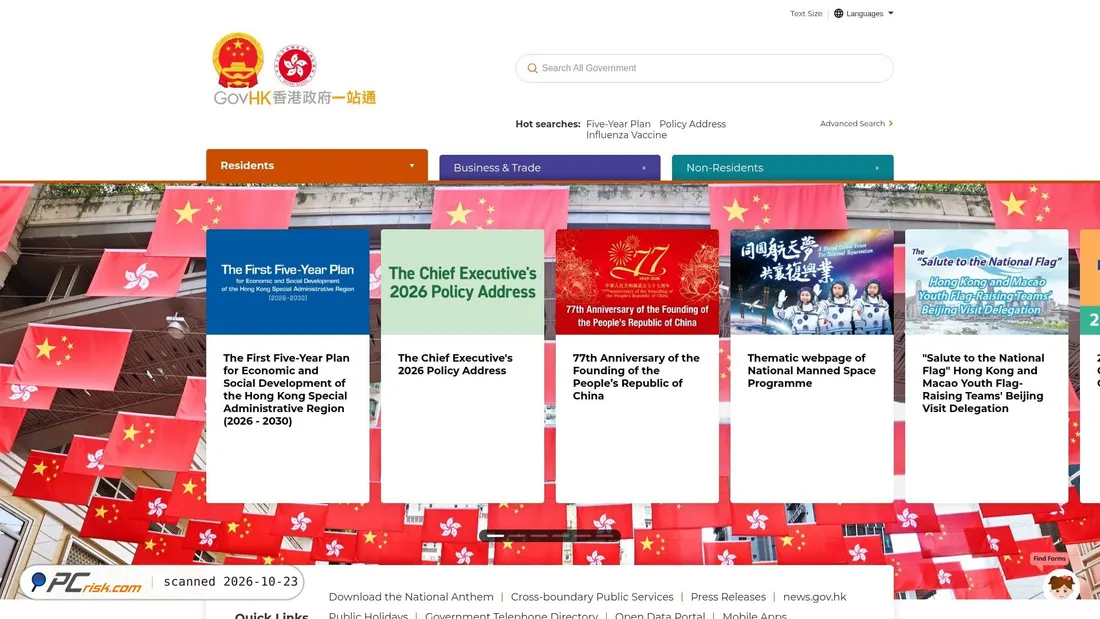Open the Advanced Search link

click(x=856, y=124)
